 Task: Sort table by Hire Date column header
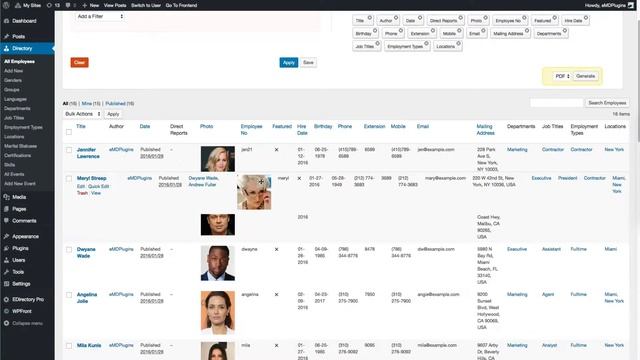click(302, 130)
